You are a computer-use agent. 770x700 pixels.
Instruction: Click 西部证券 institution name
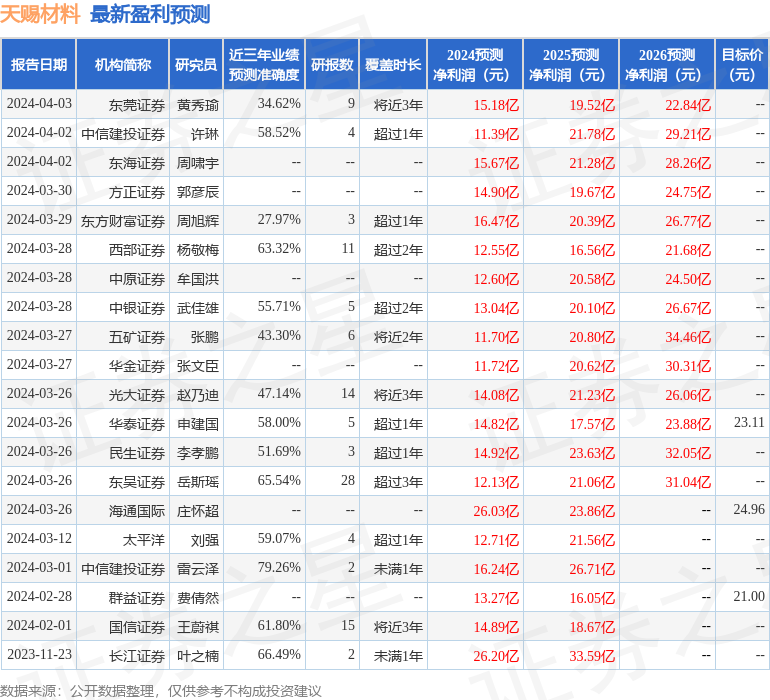(x=137, y=250)
